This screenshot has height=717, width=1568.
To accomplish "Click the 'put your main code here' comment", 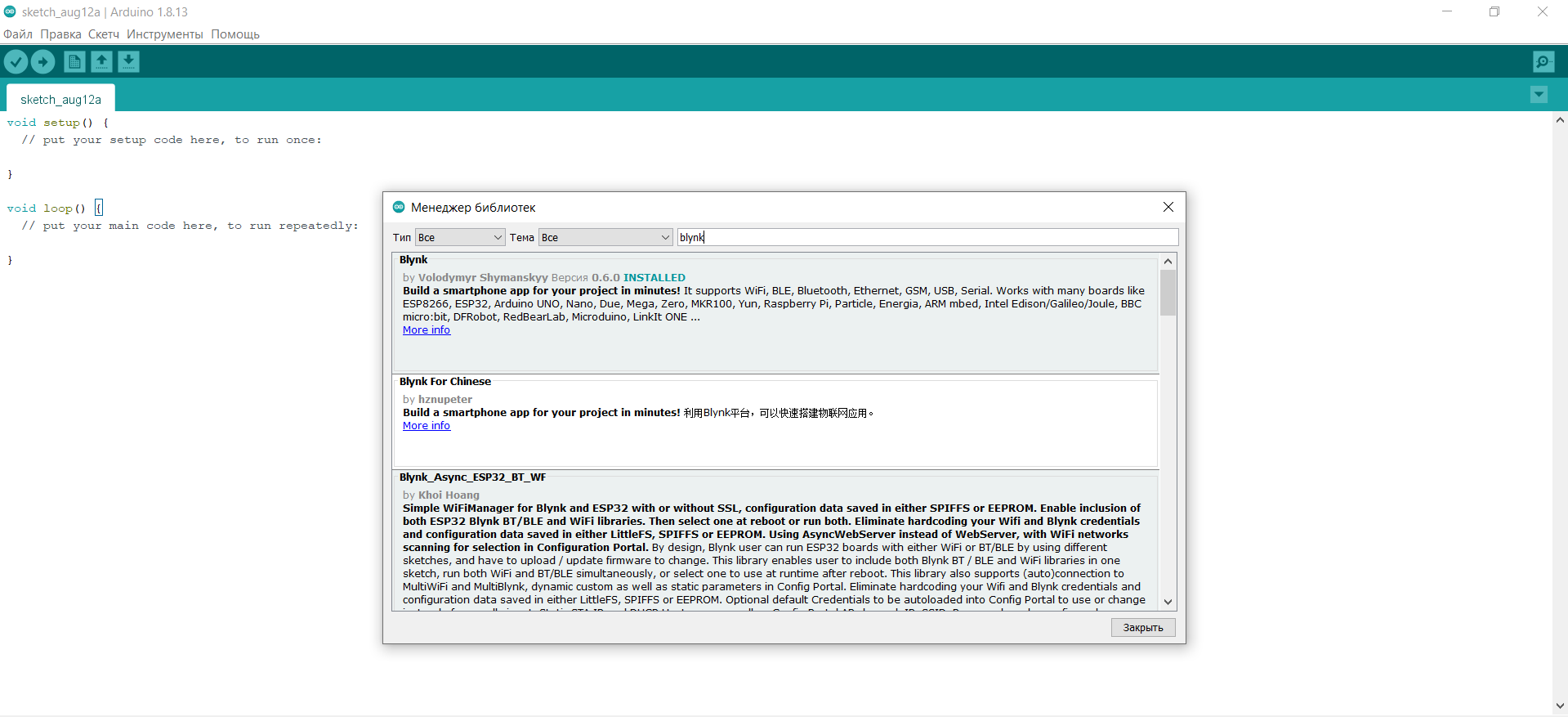I will 190,226.
